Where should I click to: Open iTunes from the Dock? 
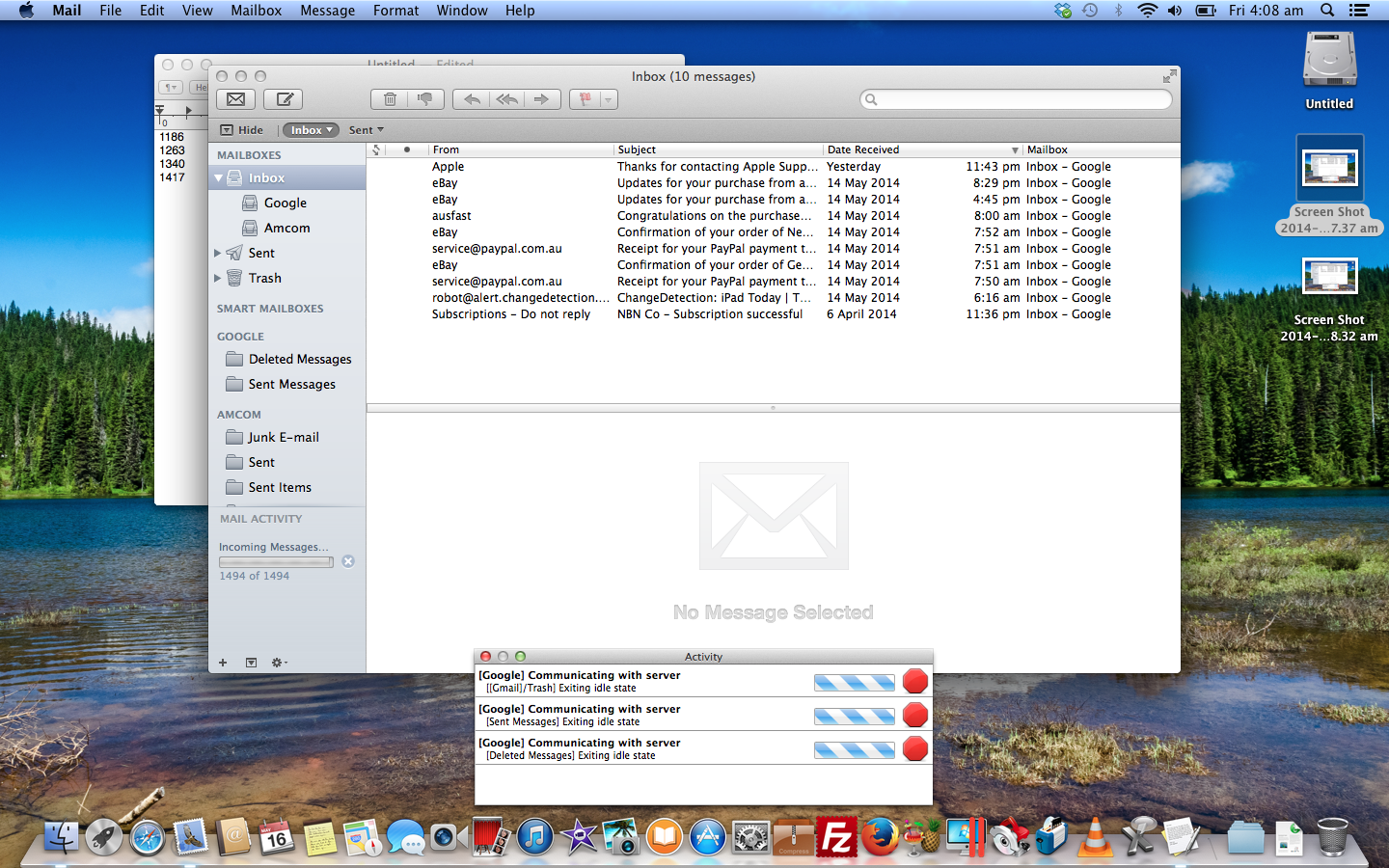tap(535, 836)
